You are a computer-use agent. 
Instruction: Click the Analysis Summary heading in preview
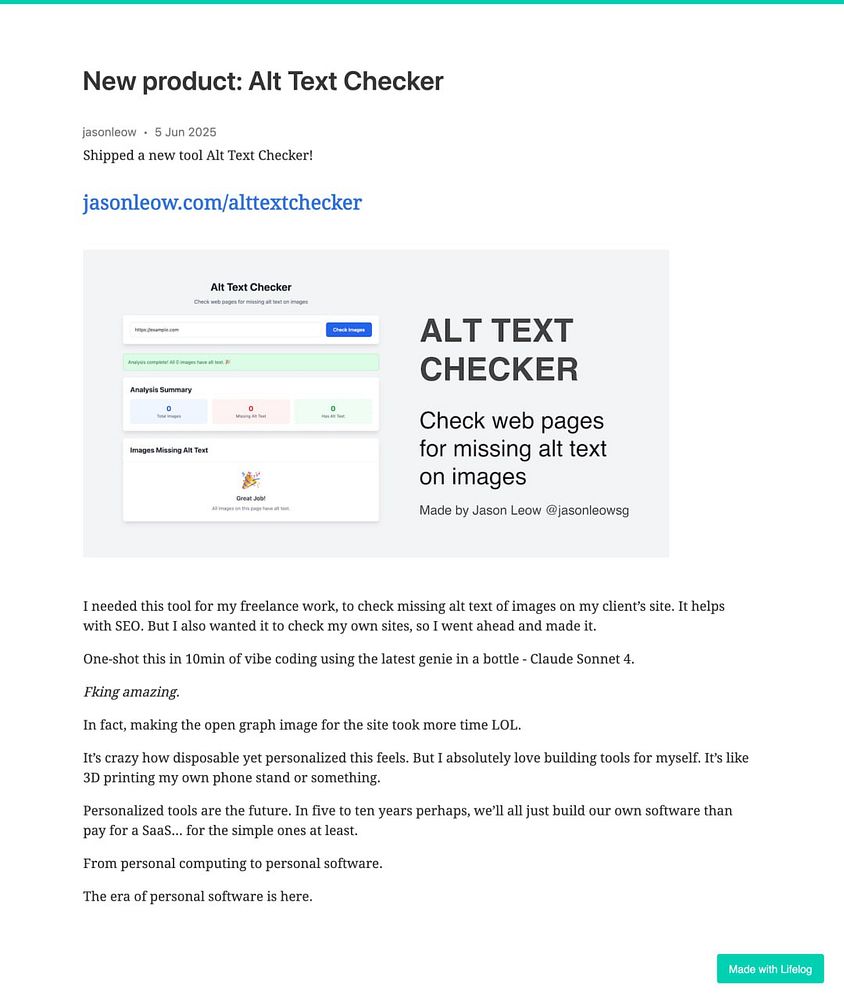pos(161,390)
